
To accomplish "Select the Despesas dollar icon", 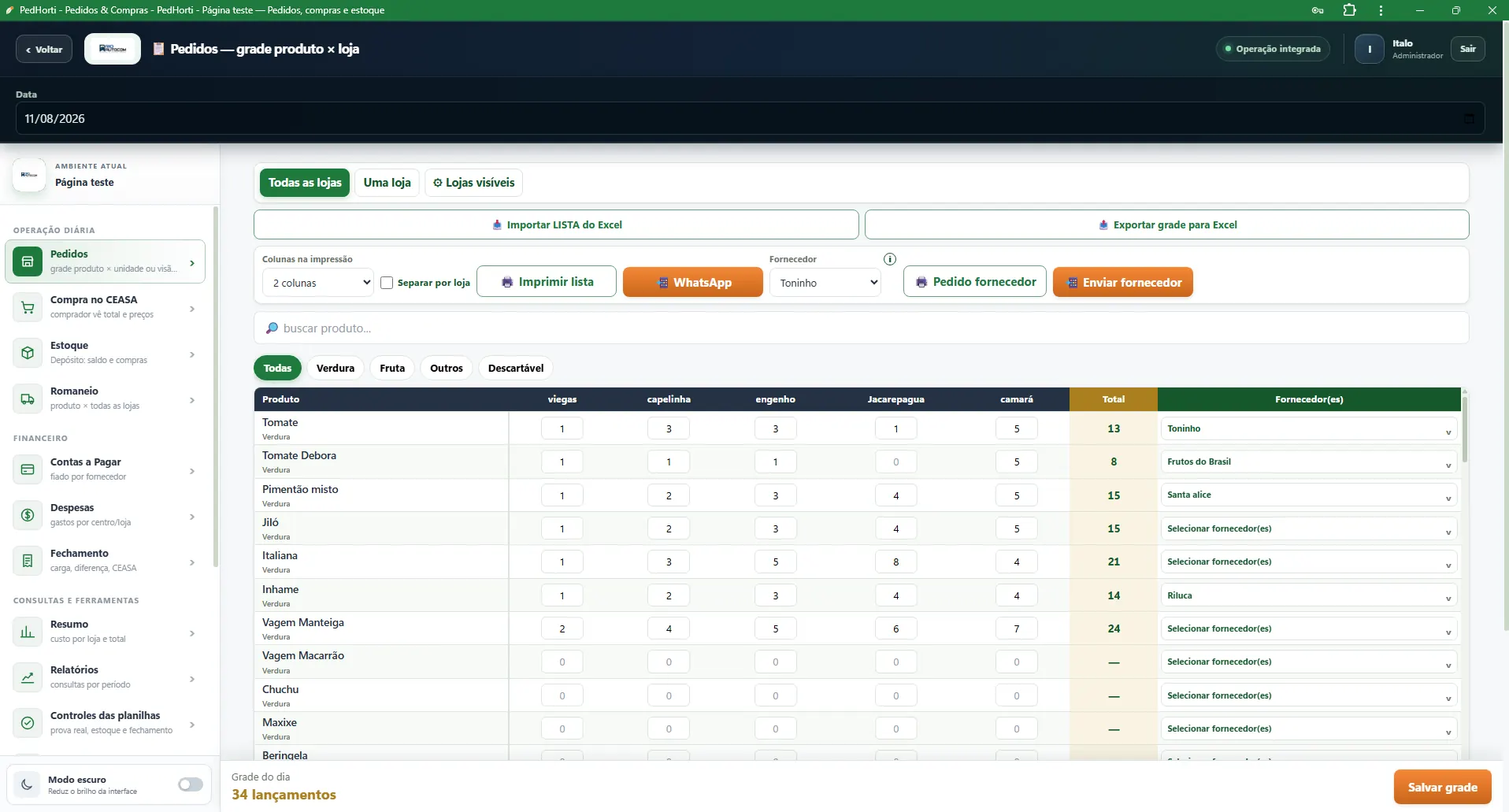I will tap(28, 515).
